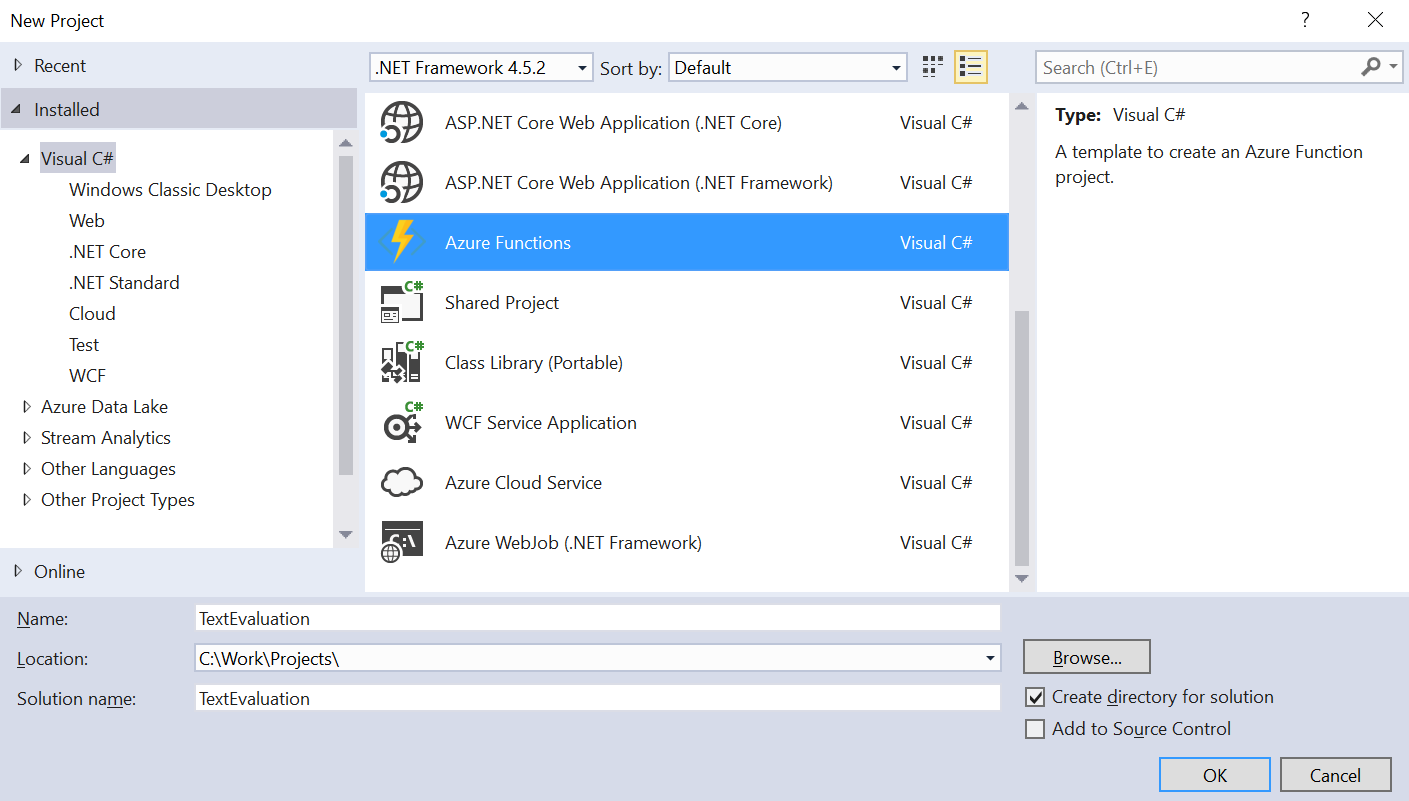This screenshot has width=1409, height=801.
Task: Switch to small icons view
Action: (x=932, y=67)
